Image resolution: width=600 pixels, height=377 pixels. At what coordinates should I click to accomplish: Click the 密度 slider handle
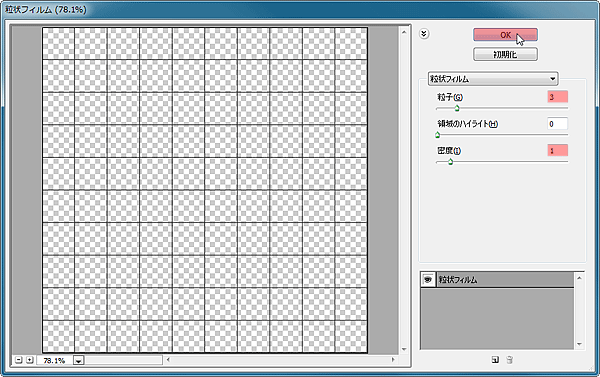pyautogui.click(x=450, y=162)
